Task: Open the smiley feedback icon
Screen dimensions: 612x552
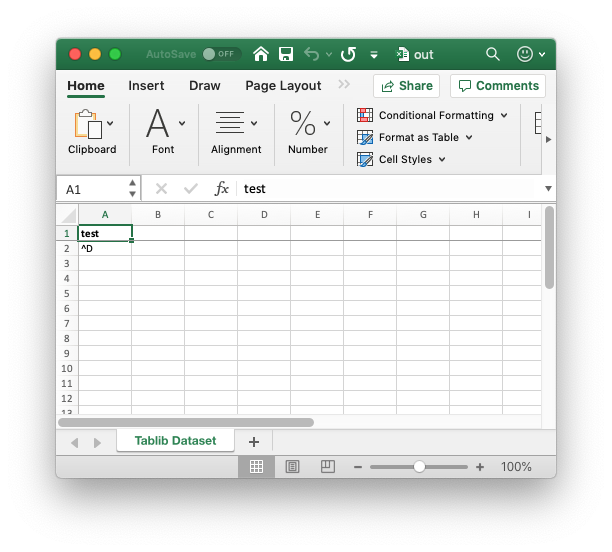Action: pos(525,54)
